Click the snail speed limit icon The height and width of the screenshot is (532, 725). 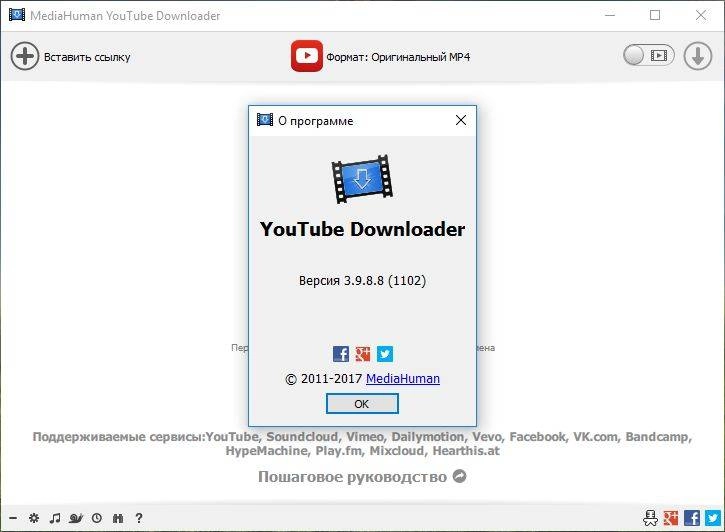tap(76, 518)
